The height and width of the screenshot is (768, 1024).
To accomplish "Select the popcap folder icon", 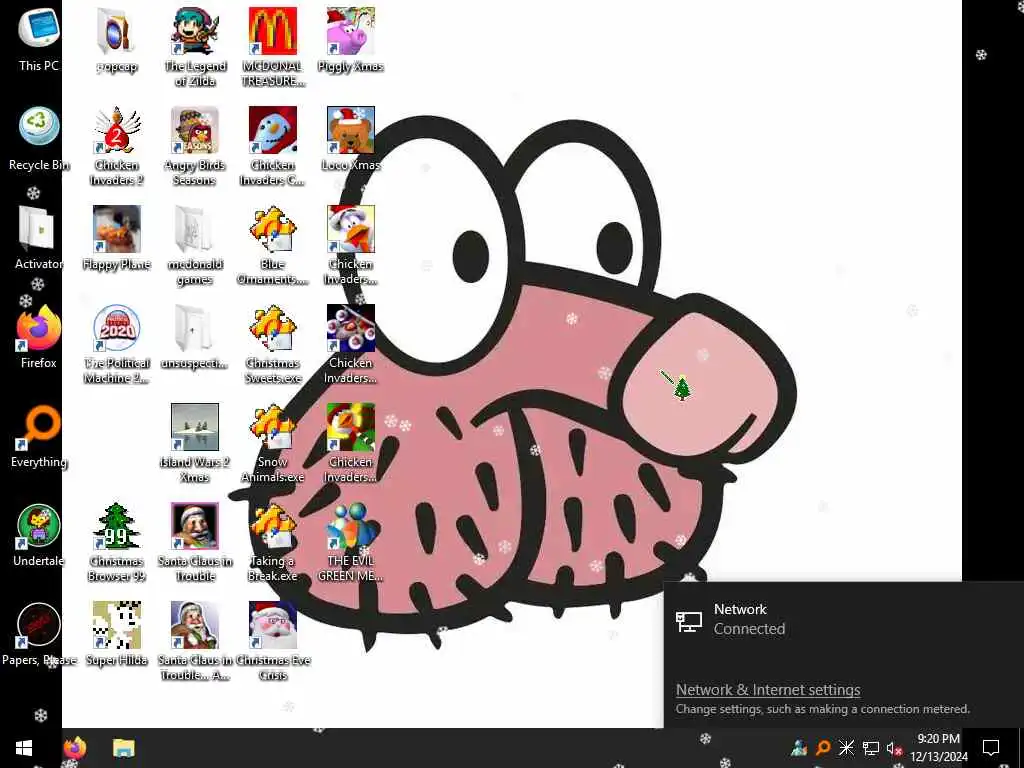I will click(x=116, y=31).
